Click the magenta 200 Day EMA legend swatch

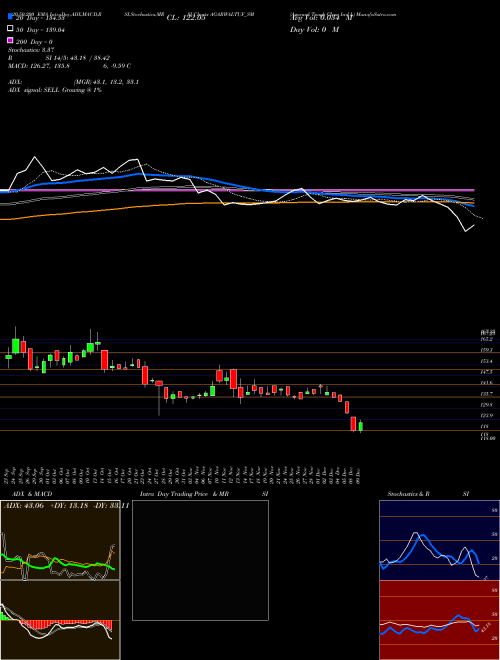pos(10,41)
